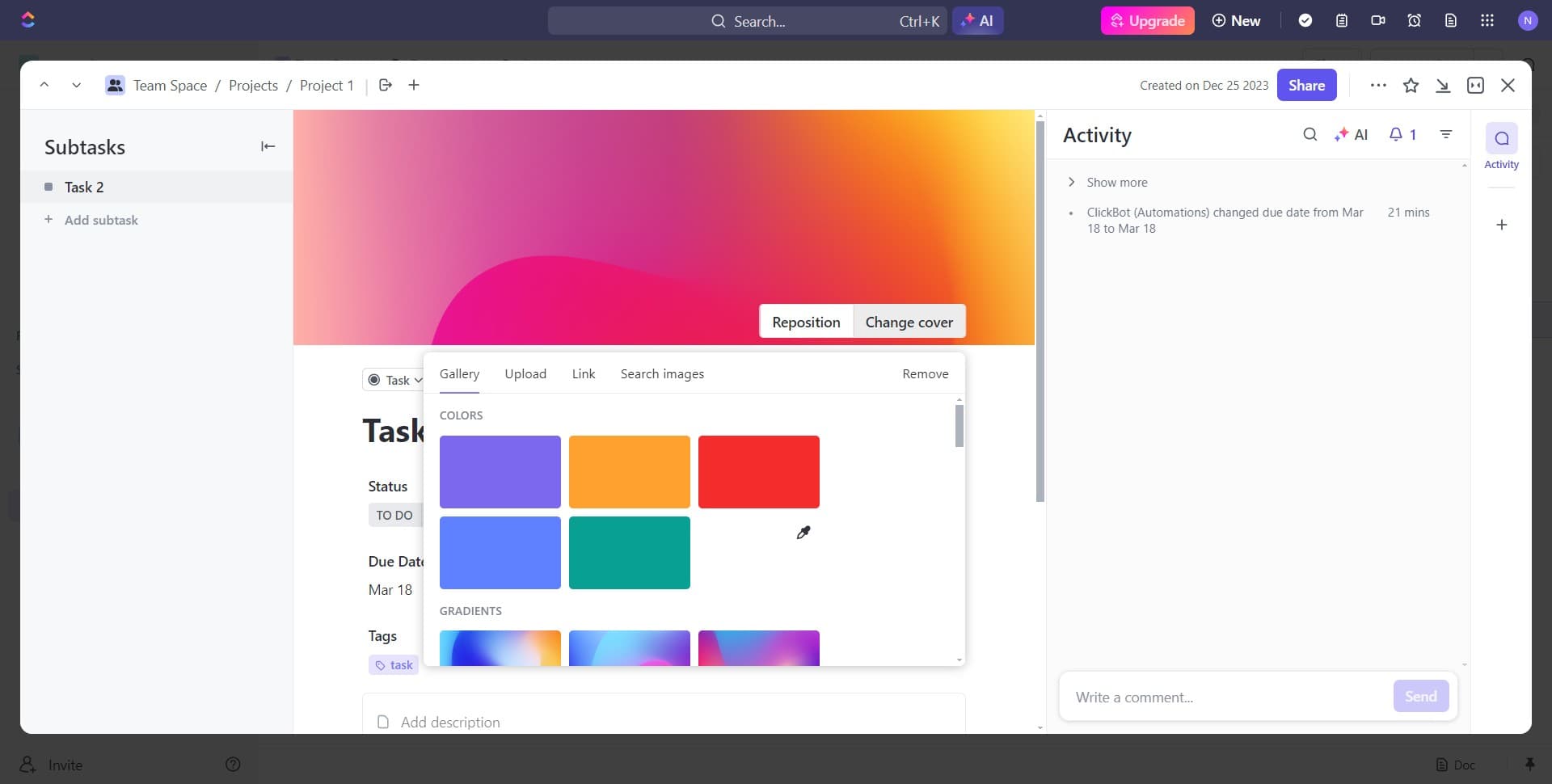Open the Search images tab
This screenshot has width=1552, height=784.
pyautogui.click(x=661, y=373)
